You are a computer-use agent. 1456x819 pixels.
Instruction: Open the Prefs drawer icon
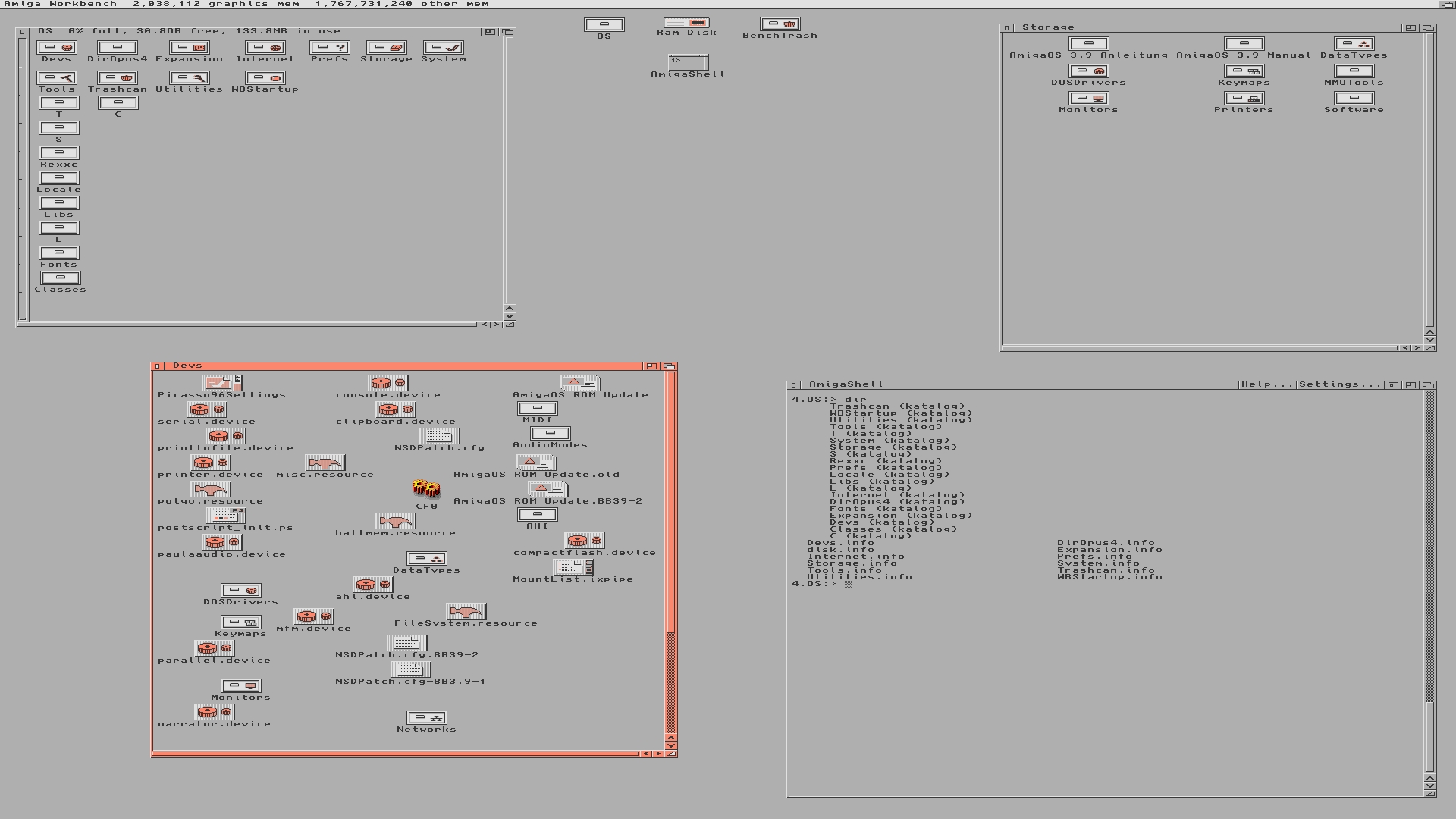329,48
